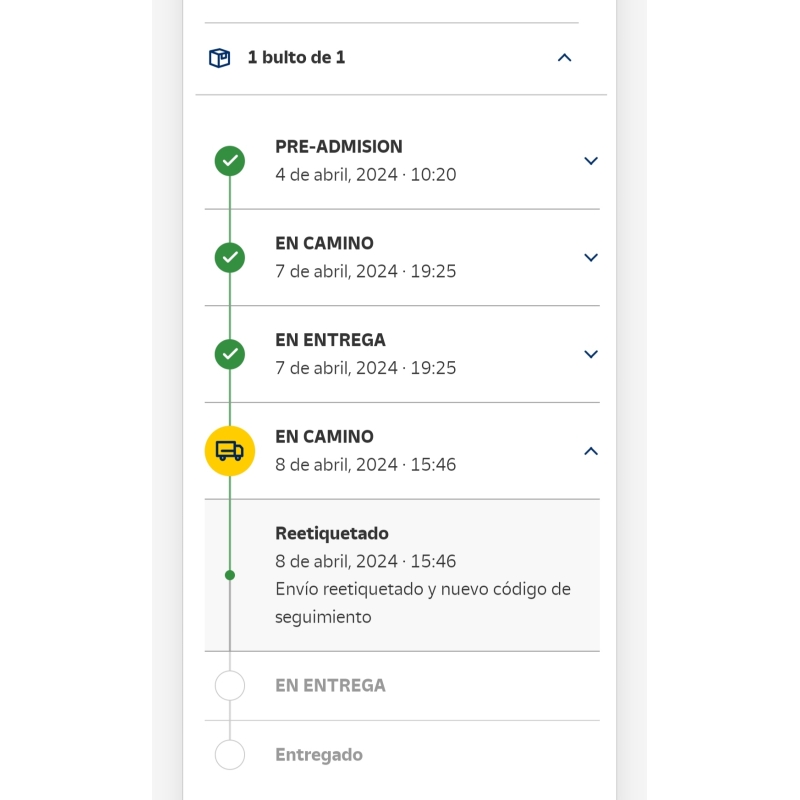Screen dimensions: 800x800
Task: Click the Entregado empty circle marker
Action: pos(230,755)
